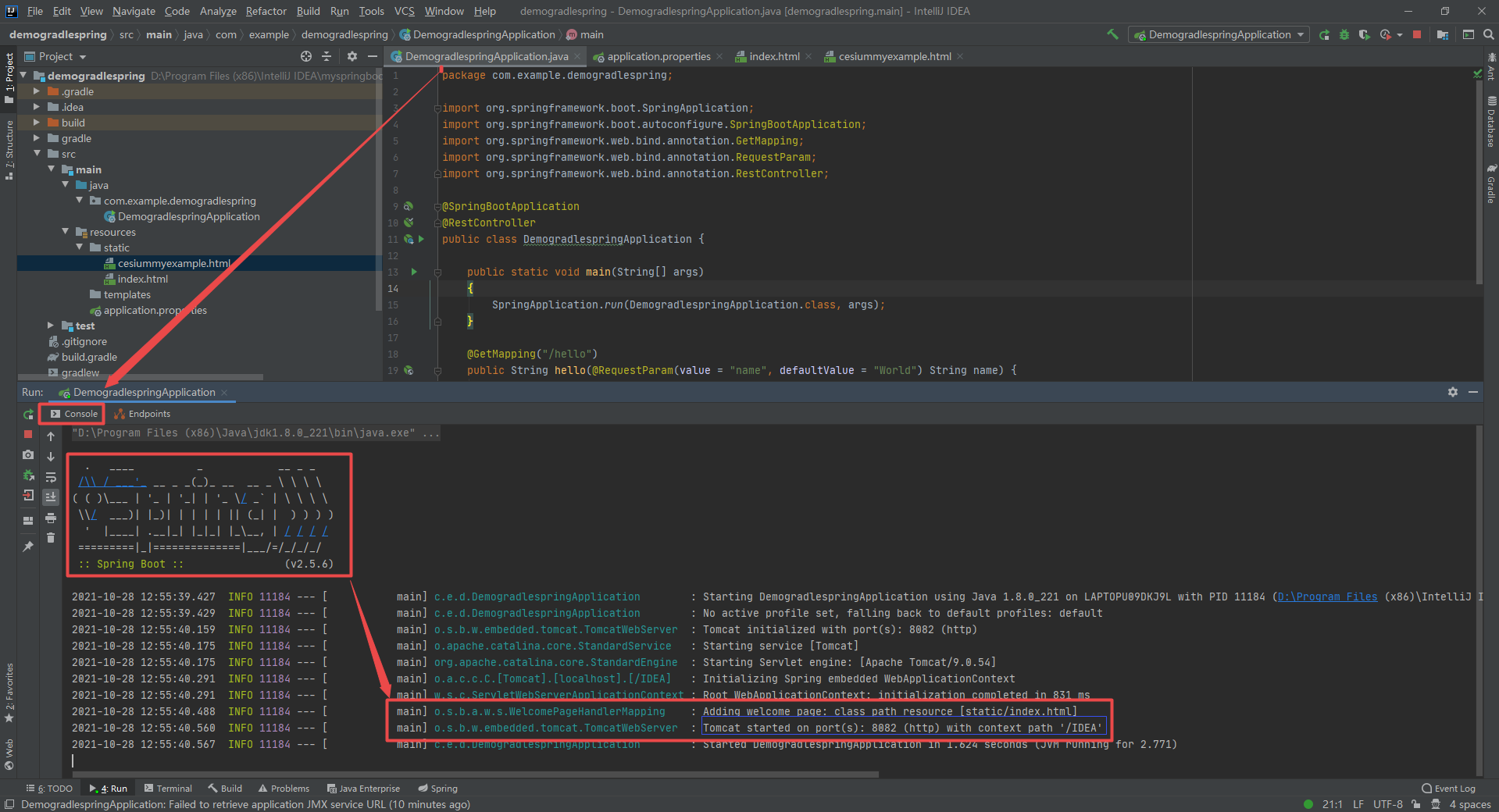This screenshot has height=812, width=1499.
Task: Collapse the resources folder
Action: (x=65, y=232)
